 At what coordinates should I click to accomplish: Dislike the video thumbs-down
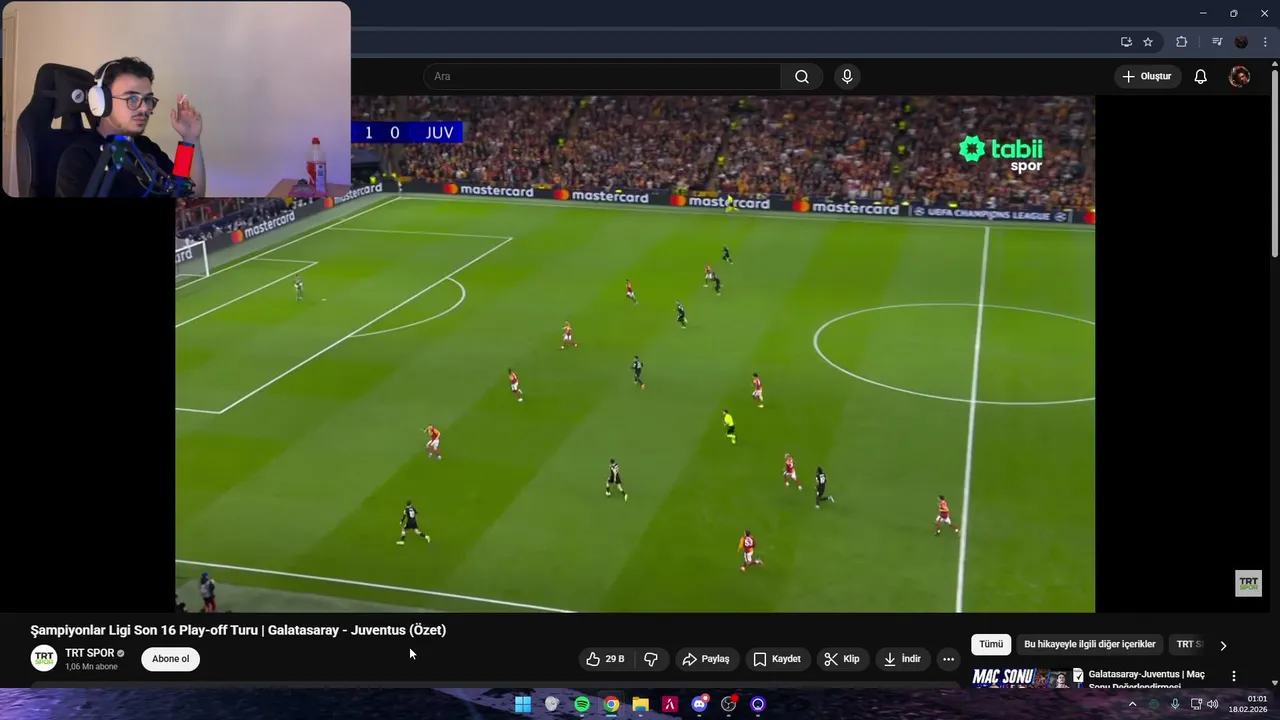pos(651,659)
